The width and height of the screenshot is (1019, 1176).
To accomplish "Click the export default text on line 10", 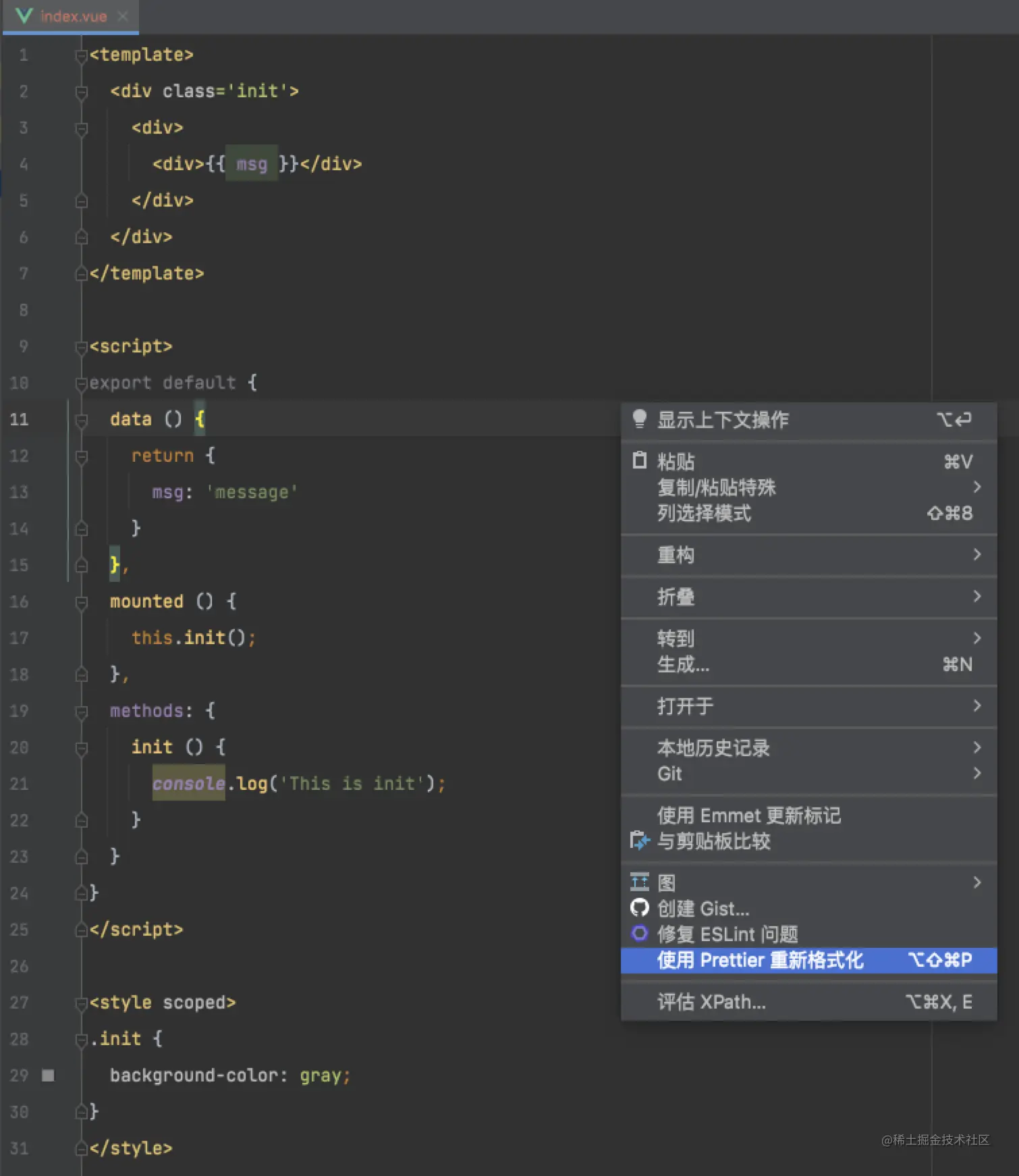I will [163, 383].
